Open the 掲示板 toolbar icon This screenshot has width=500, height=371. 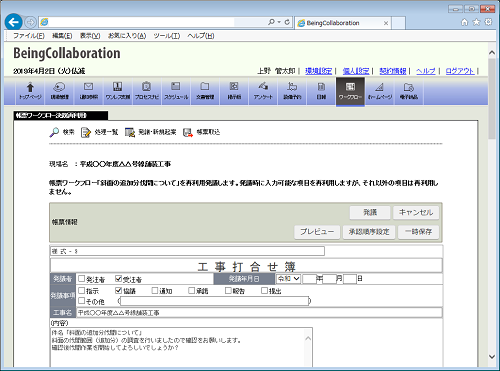click(x=234, y=91)
